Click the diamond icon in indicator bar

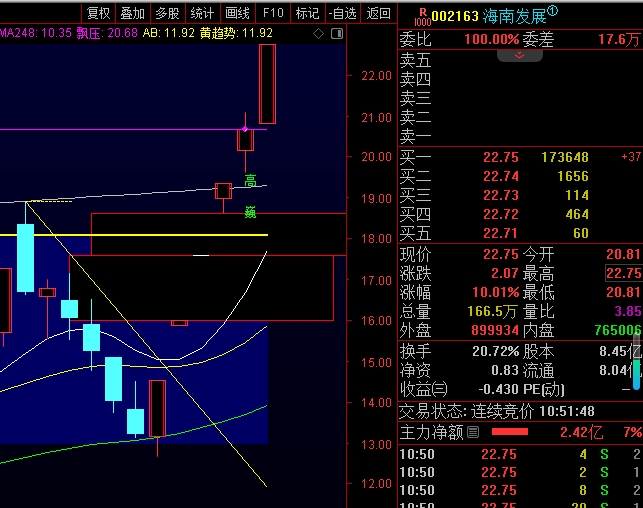point(318,34)
